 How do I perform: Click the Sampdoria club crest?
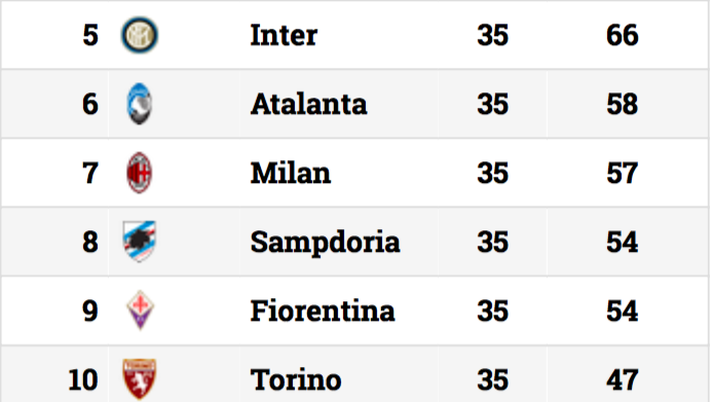[x=140, y=242]
